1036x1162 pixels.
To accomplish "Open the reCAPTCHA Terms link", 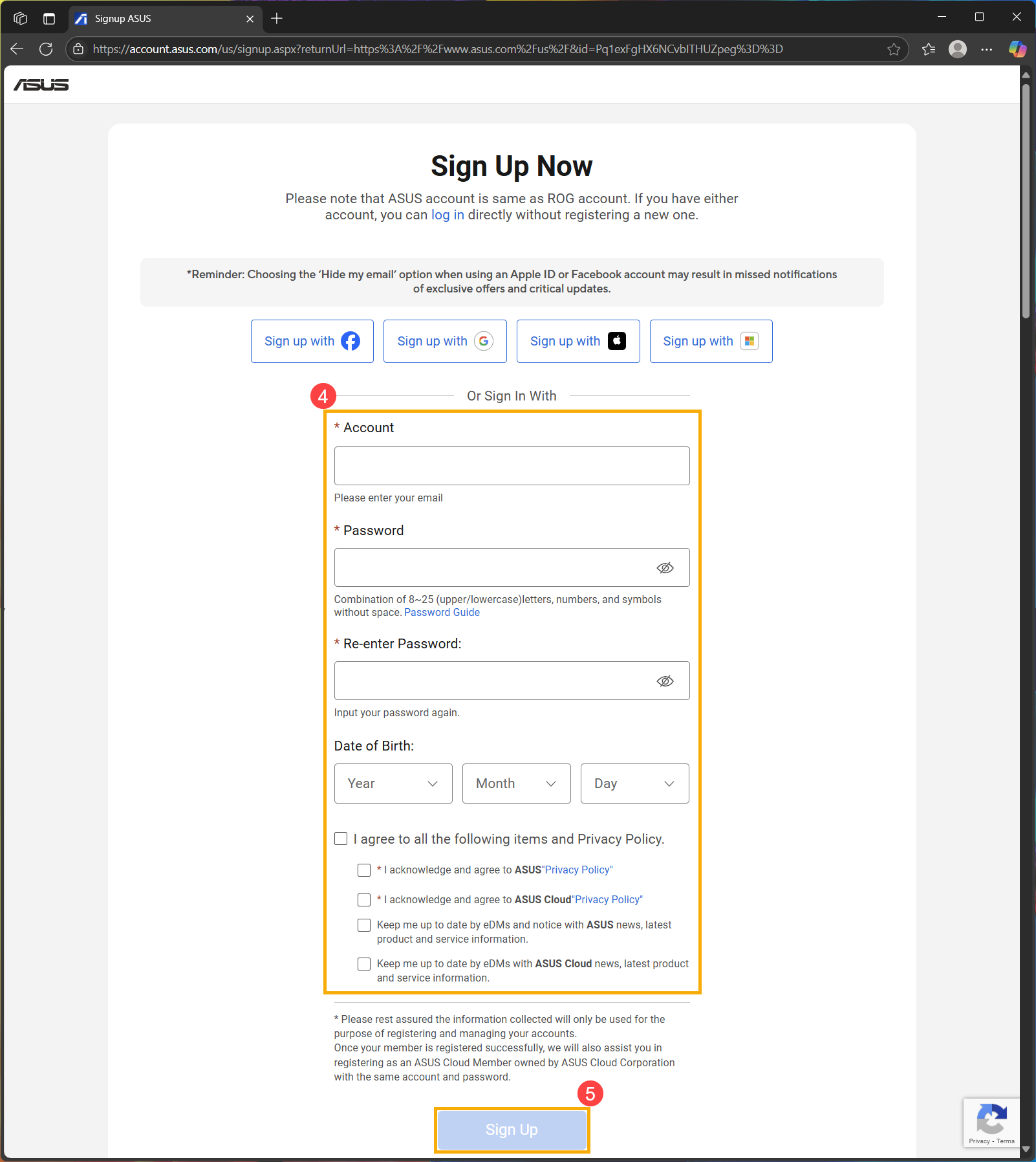I will [x=1006, y=1141].
